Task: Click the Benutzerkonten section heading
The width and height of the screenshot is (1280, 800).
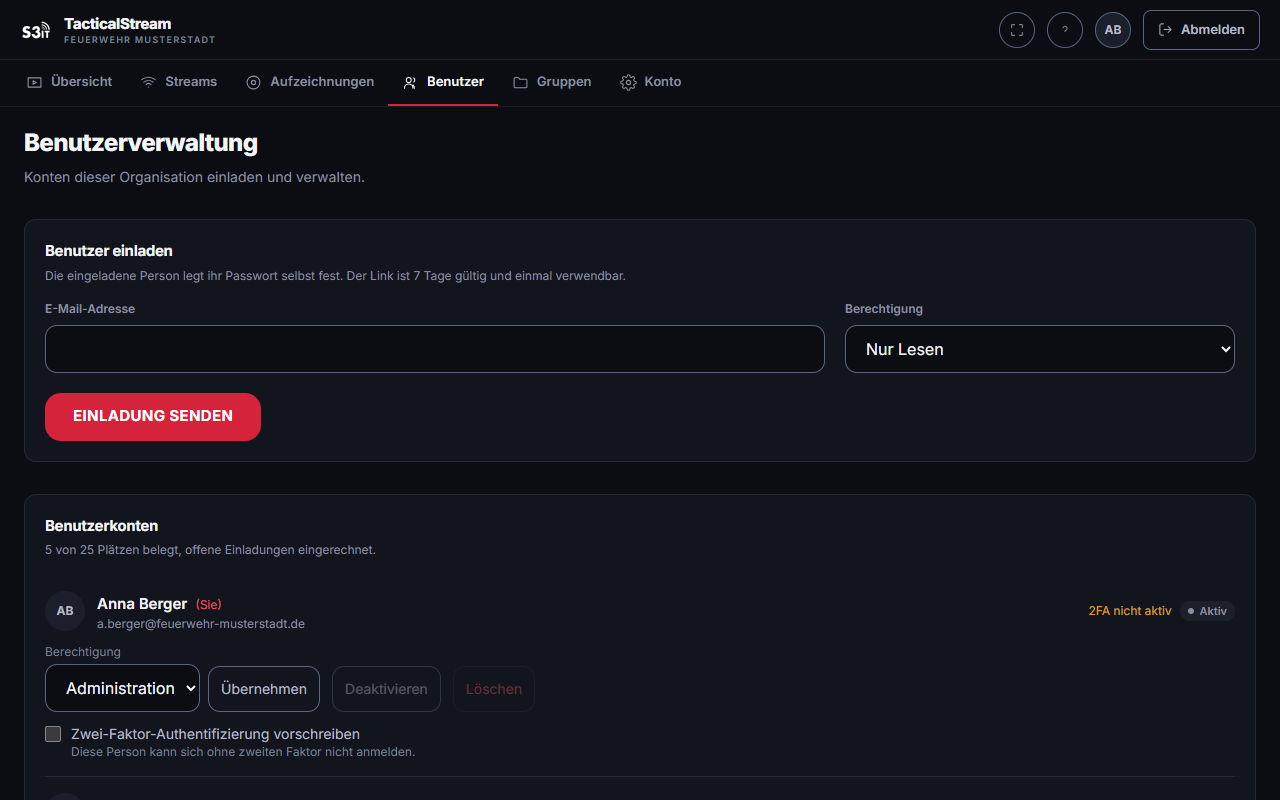Action: [102, 526]
